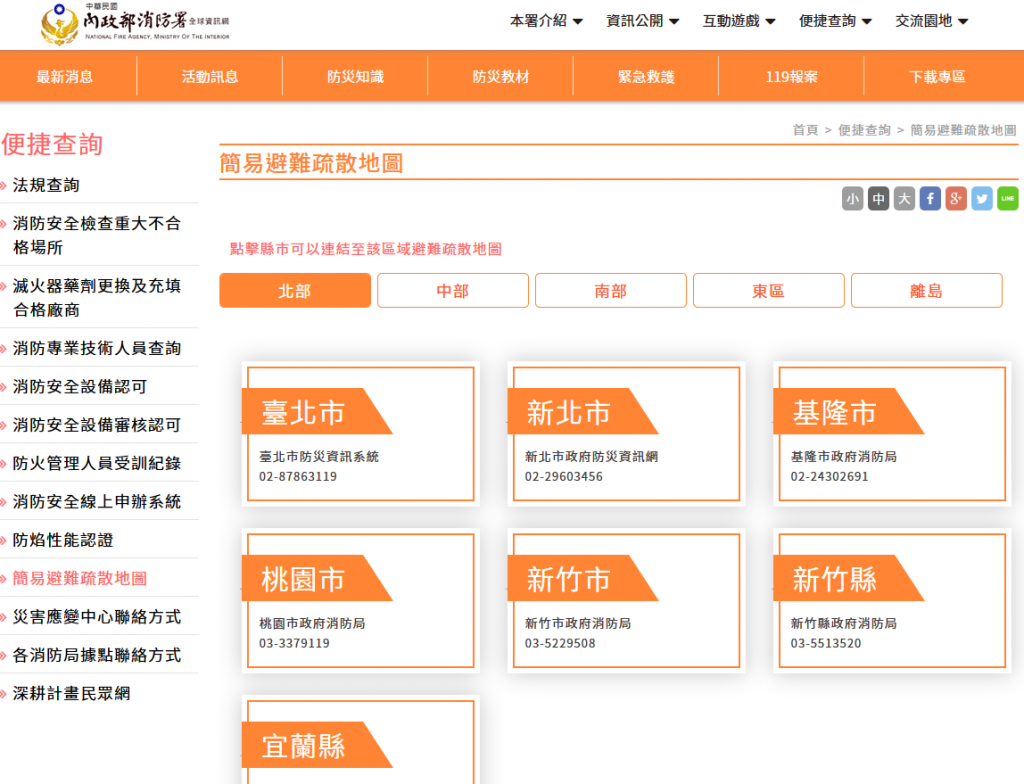Image resolution: width=1024 pixels, height=784 pixels.
Task: Open 消防安全設備審核認可 sidebar link
Action: [x=97, y=425]
